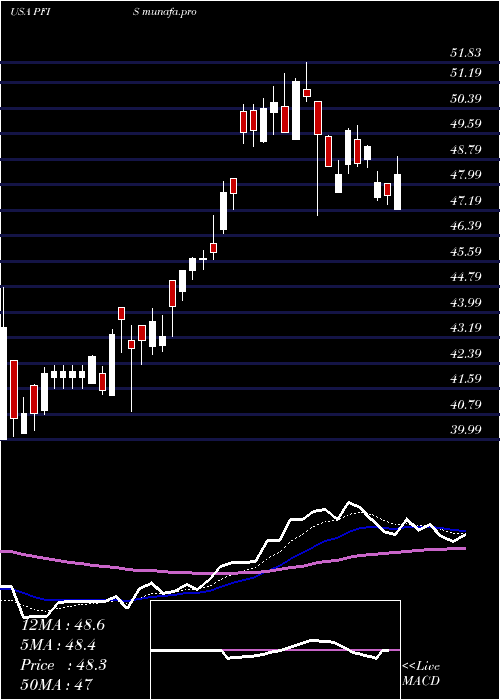The width and height of the screenshot is (500, 700).
Task: Click the 49.59 price label
Action: pyautogui.click(x=465, y=124)
